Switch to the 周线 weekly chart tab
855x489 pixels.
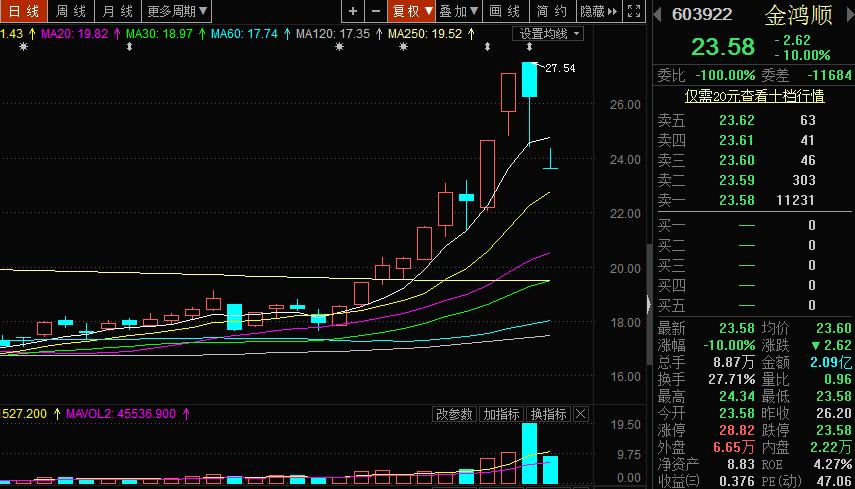(71, 11)
